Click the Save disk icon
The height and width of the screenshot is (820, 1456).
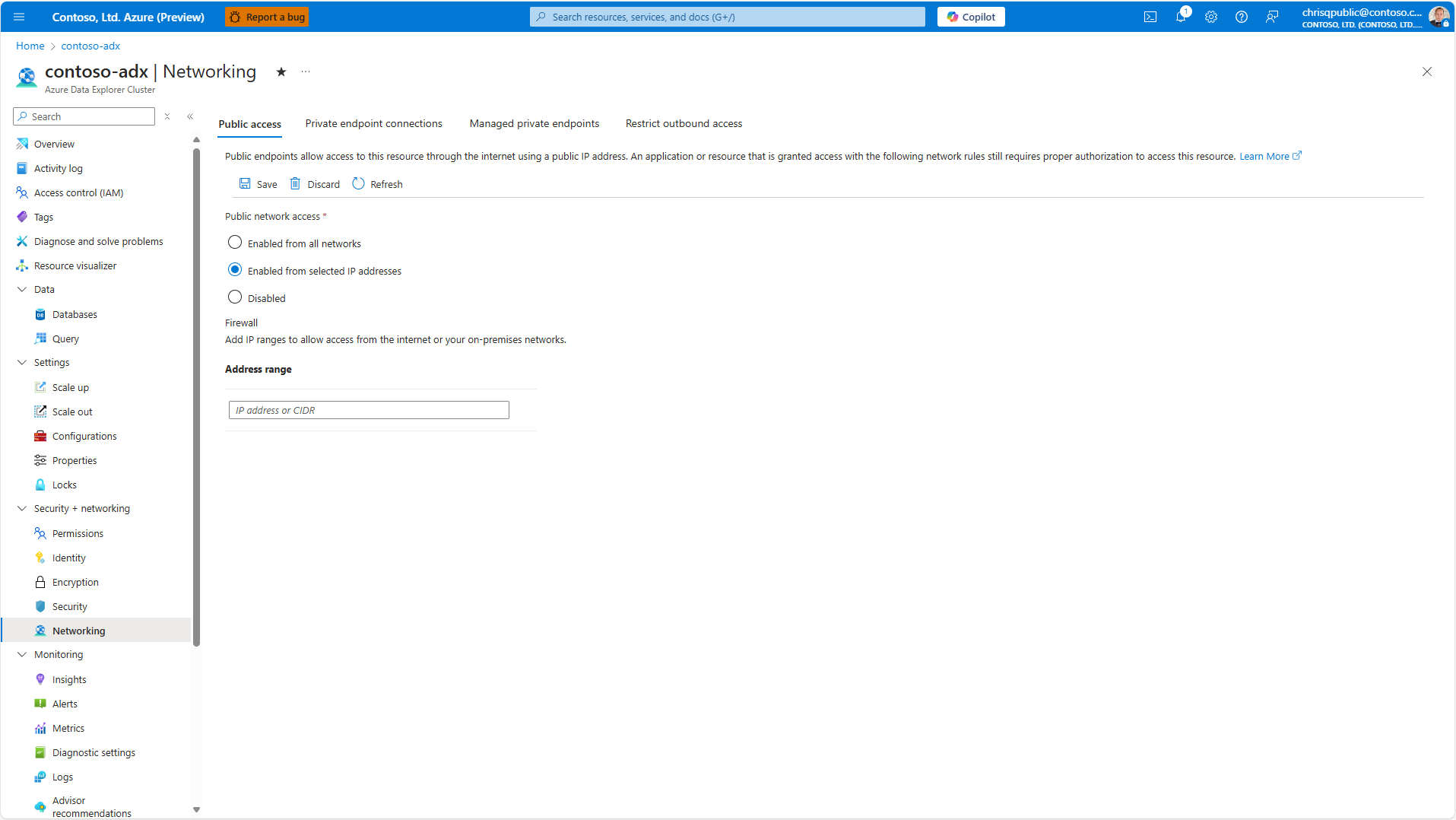coord(245,184)
